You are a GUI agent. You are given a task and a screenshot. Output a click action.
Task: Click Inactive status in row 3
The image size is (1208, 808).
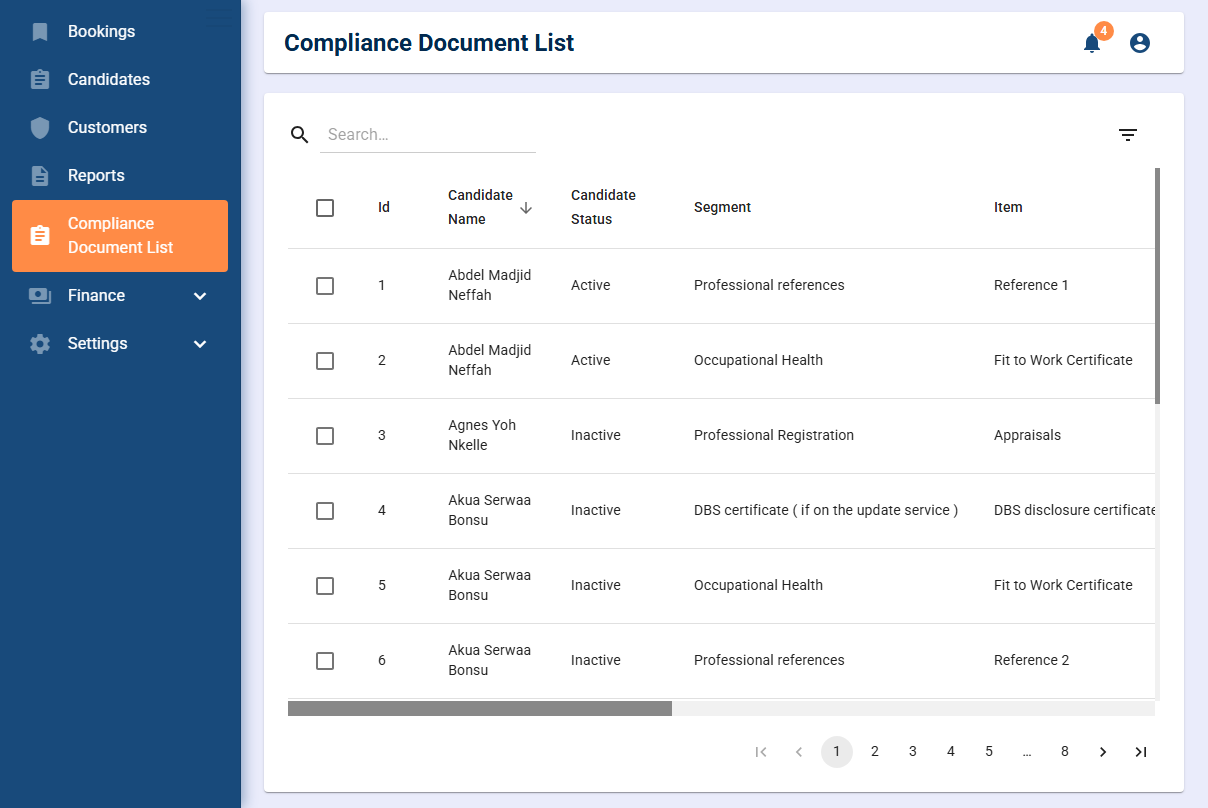point(596,436)
